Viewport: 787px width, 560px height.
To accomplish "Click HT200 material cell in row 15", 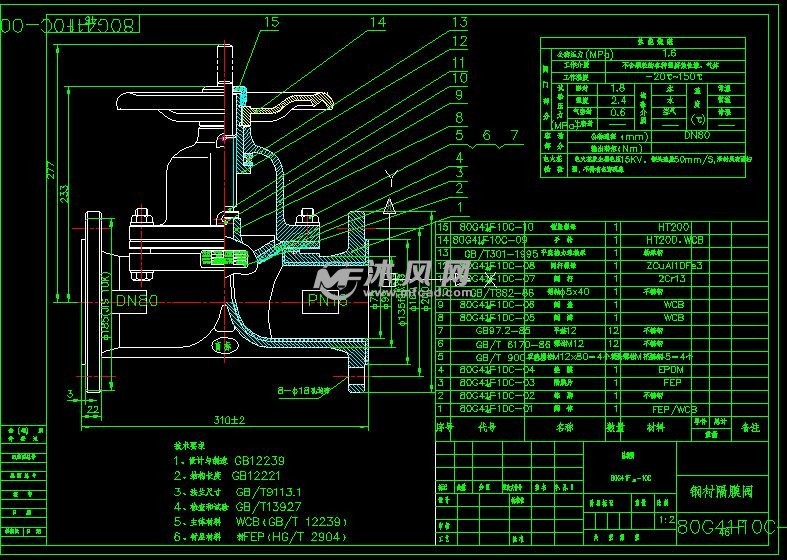I will tap(674, 227).
